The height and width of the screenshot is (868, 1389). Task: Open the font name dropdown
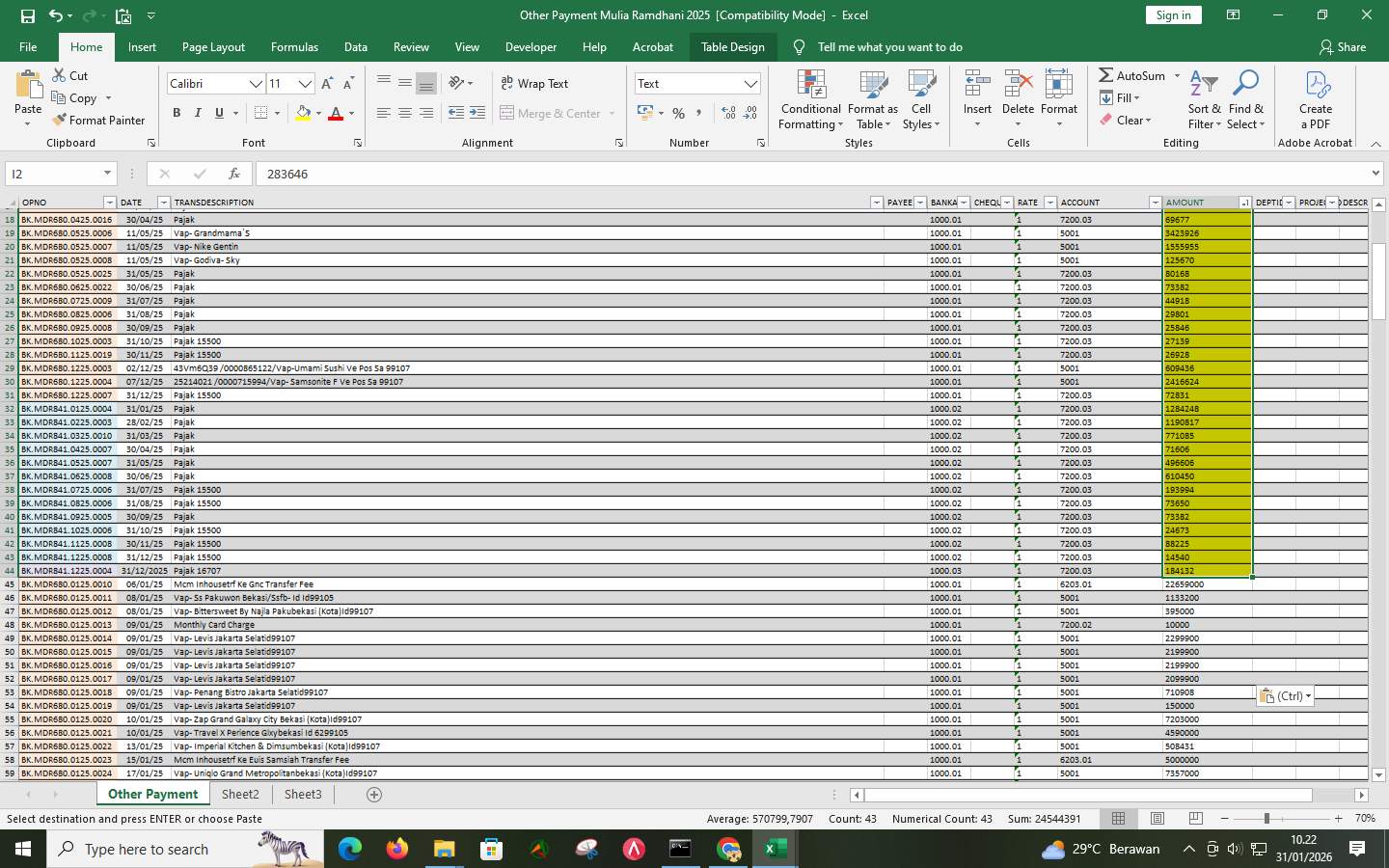point(256,84)
